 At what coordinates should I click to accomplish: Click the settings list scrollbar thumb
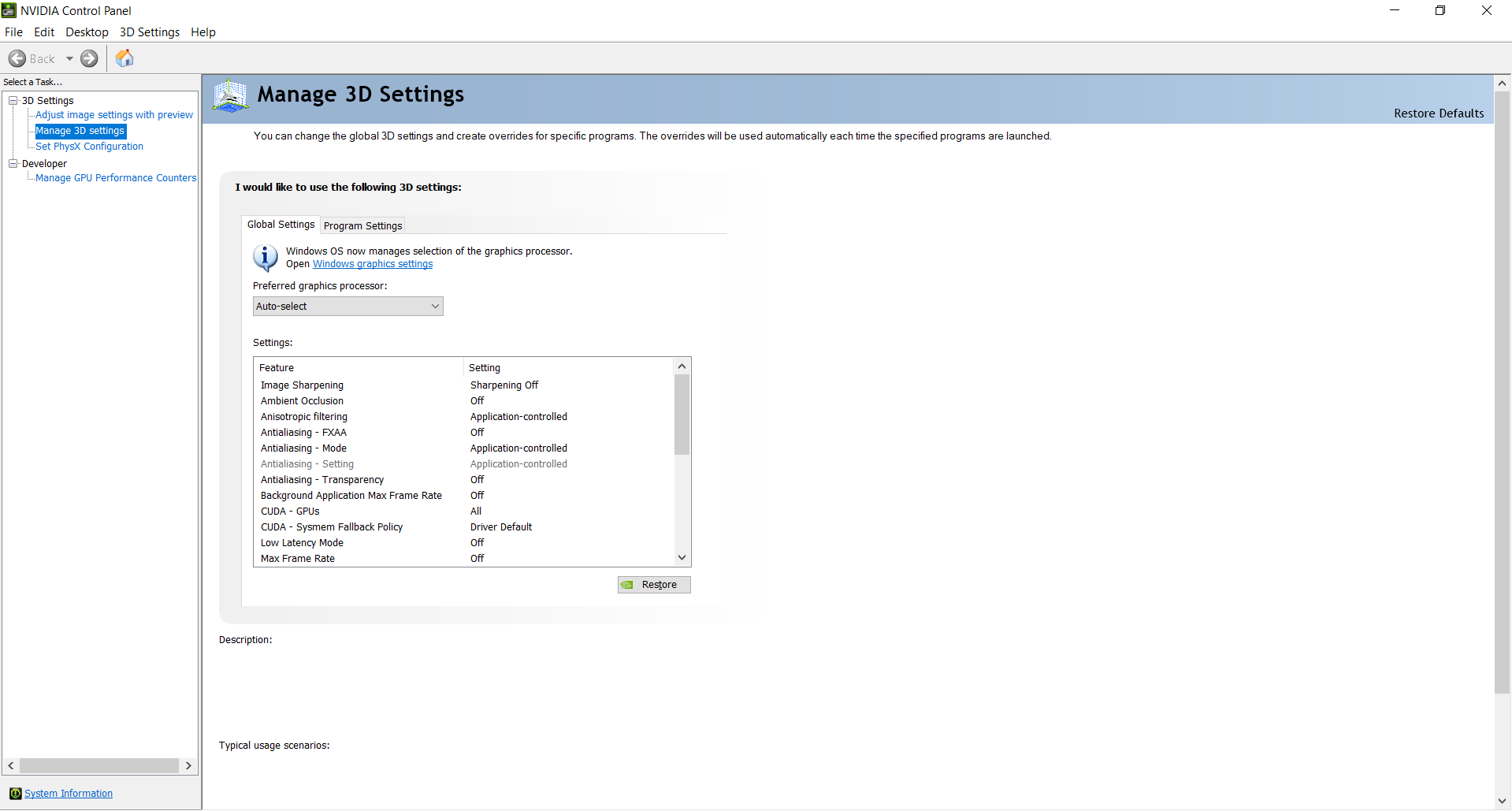coord(682,415)
